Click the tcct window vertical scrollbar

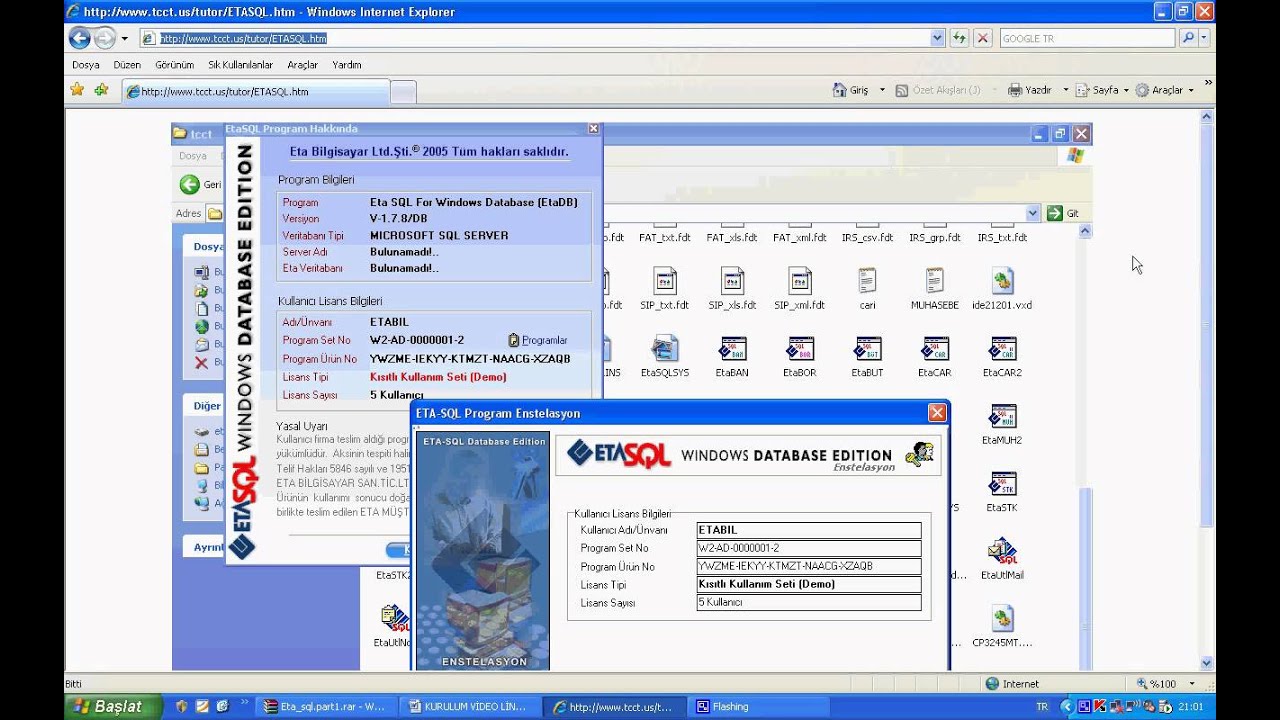coord(1085,447)
